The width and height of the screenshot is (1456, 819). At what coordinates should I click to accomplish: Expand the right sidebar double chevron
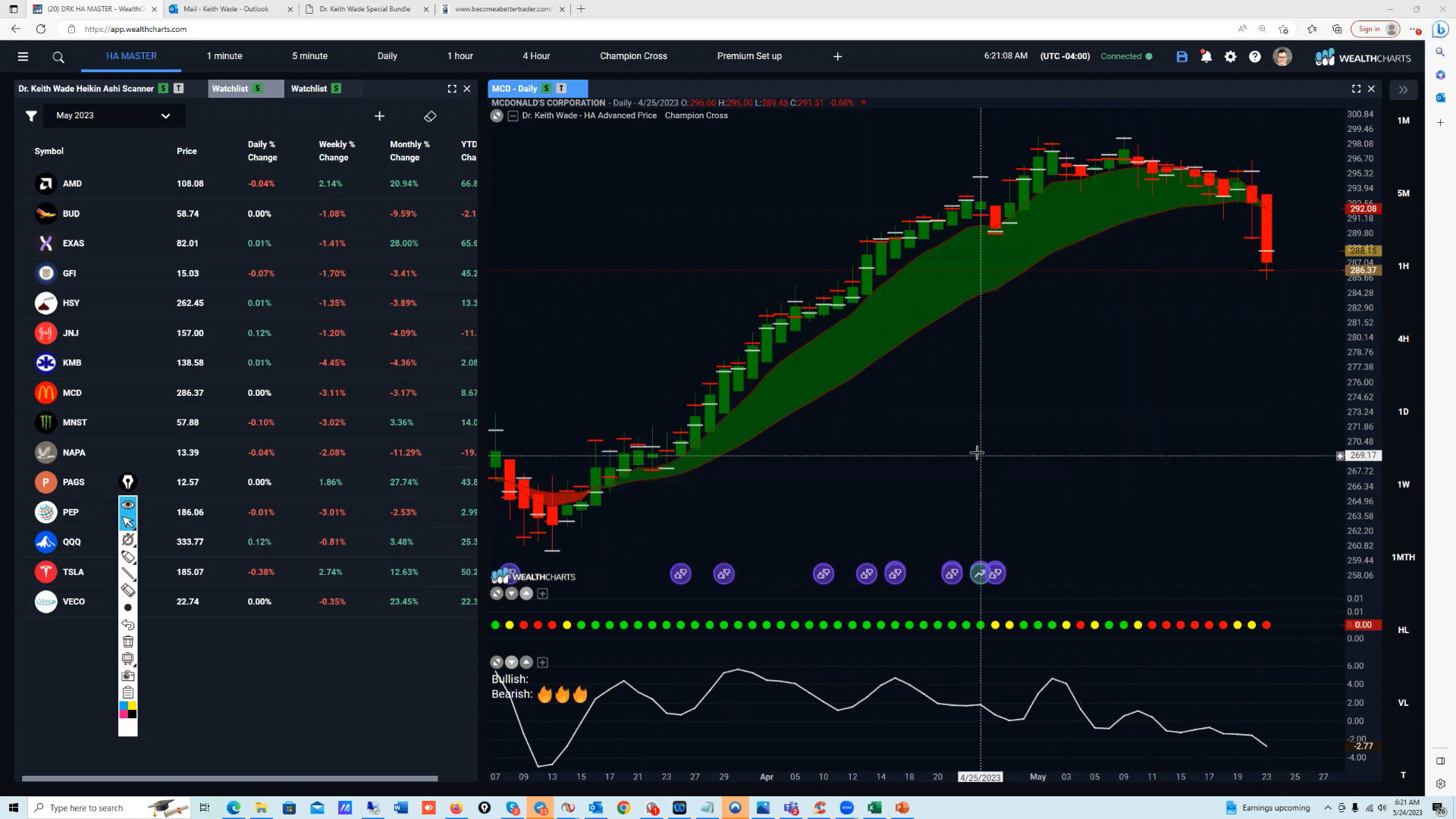click(1403, 89)
